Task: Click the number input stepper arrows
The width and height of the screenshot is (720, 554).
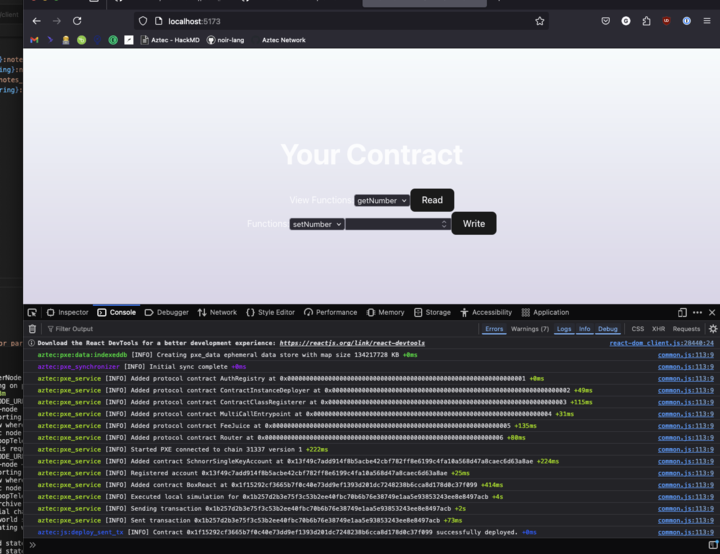Action: [444, 224]
